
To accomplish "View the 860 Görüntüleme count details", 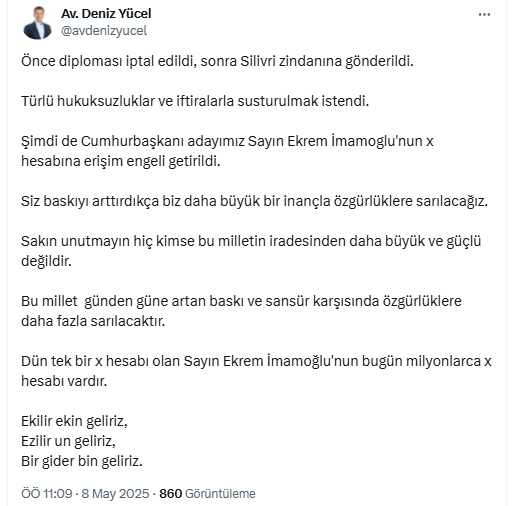I will 207,494.
